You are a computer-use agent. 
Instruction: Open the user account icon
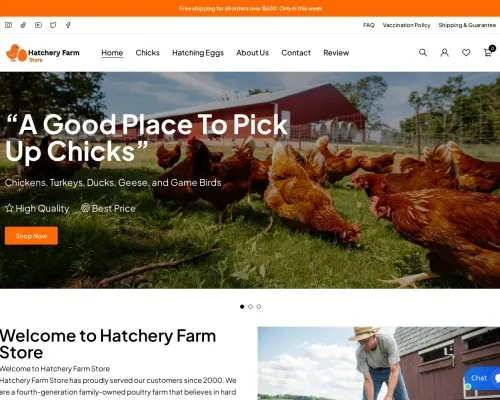coord(444,52)
